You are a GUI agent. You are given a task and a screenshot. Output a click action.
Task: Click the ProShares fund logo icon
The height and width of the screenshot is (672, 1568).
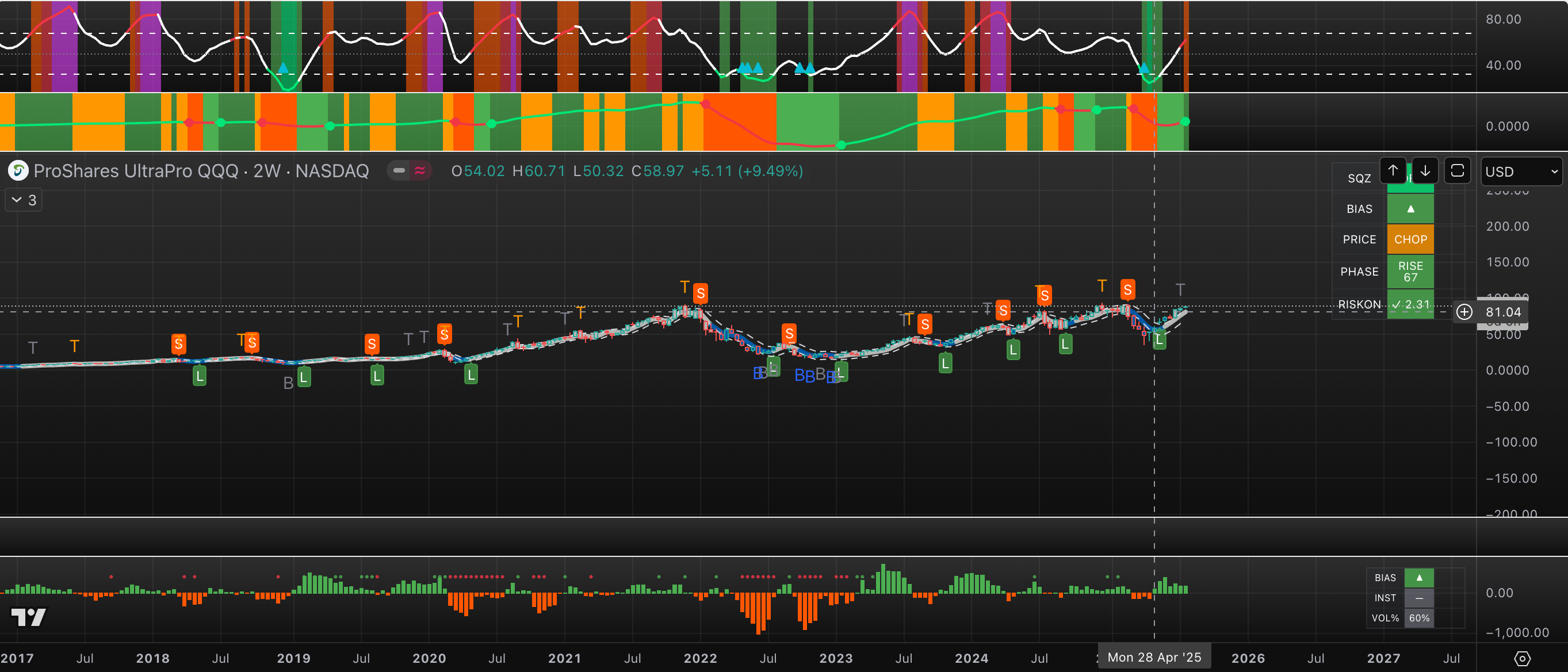tap(18, 171)
